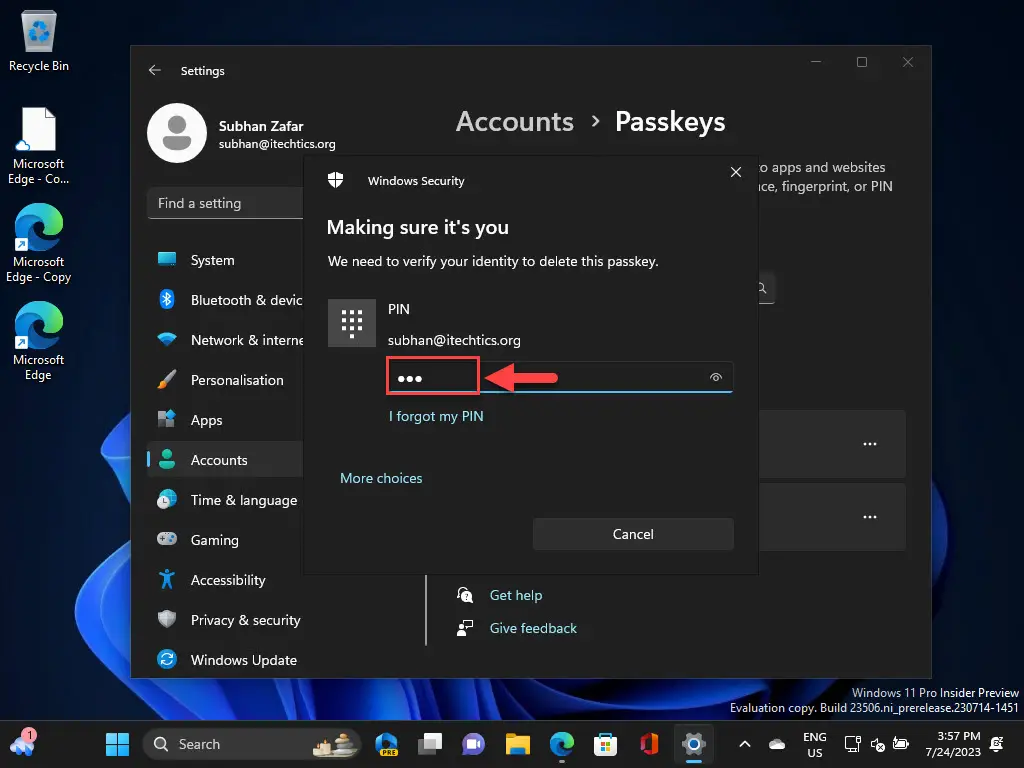This screenshot has width=1024, height=768.
Task: Go back using Settings back arrow
Action: [155, 71]
